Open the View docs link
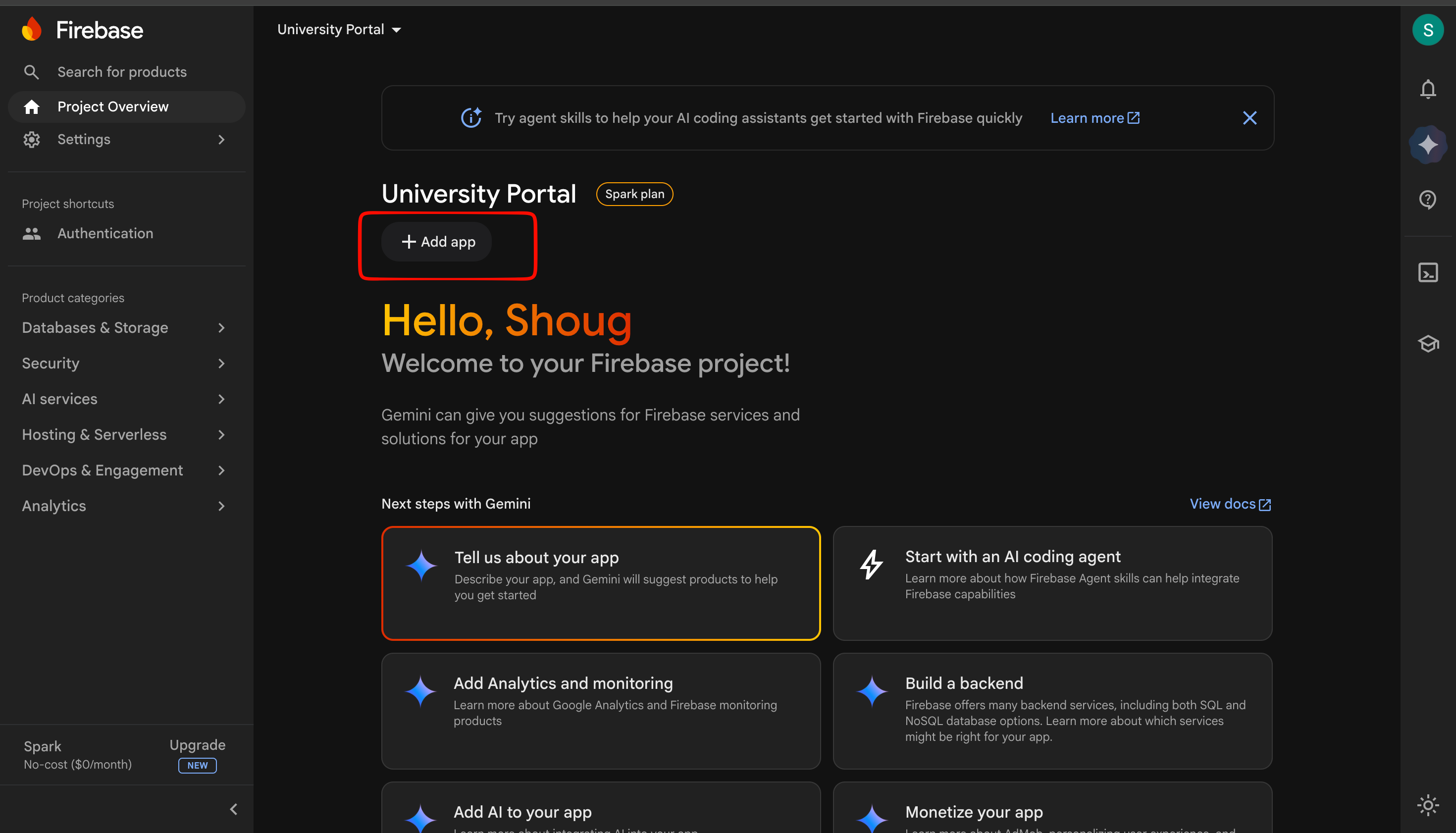1456x833 pixels. [x=1230, y=504]
